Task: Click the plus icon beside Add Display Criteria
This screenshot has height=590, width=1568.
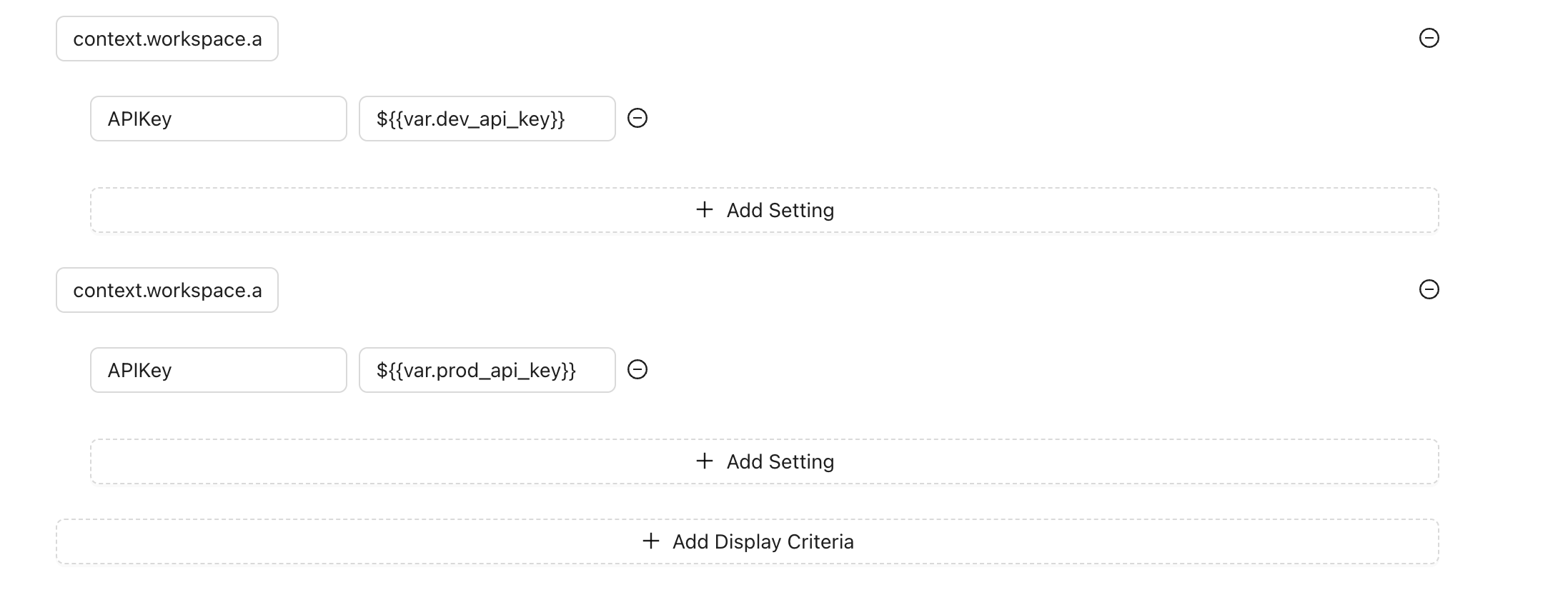Action: (650, 541)
